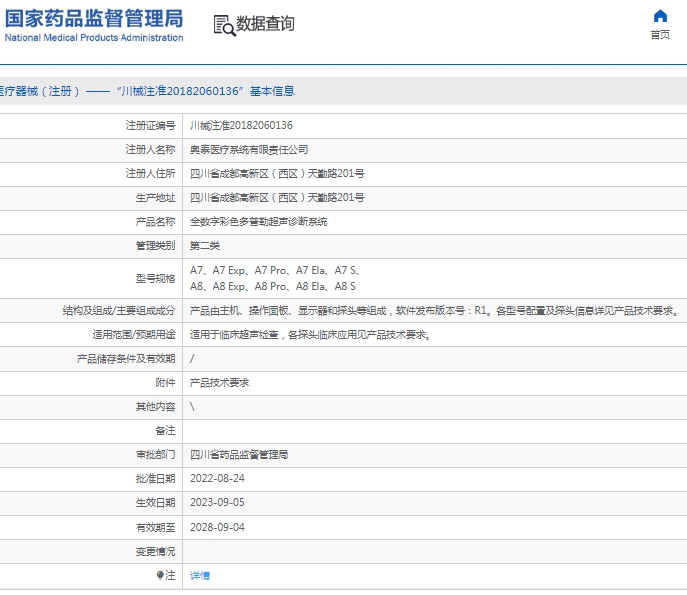
Task: Click the 有效期至 row label
Action: click(155, 528)
